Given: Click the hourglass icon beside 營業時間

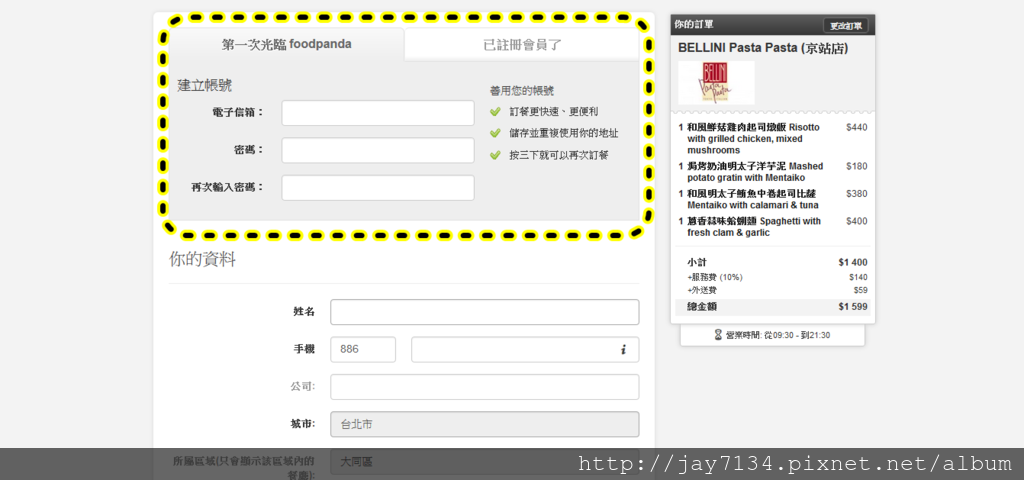Looking at the screenshot, I should coord(718,335).
